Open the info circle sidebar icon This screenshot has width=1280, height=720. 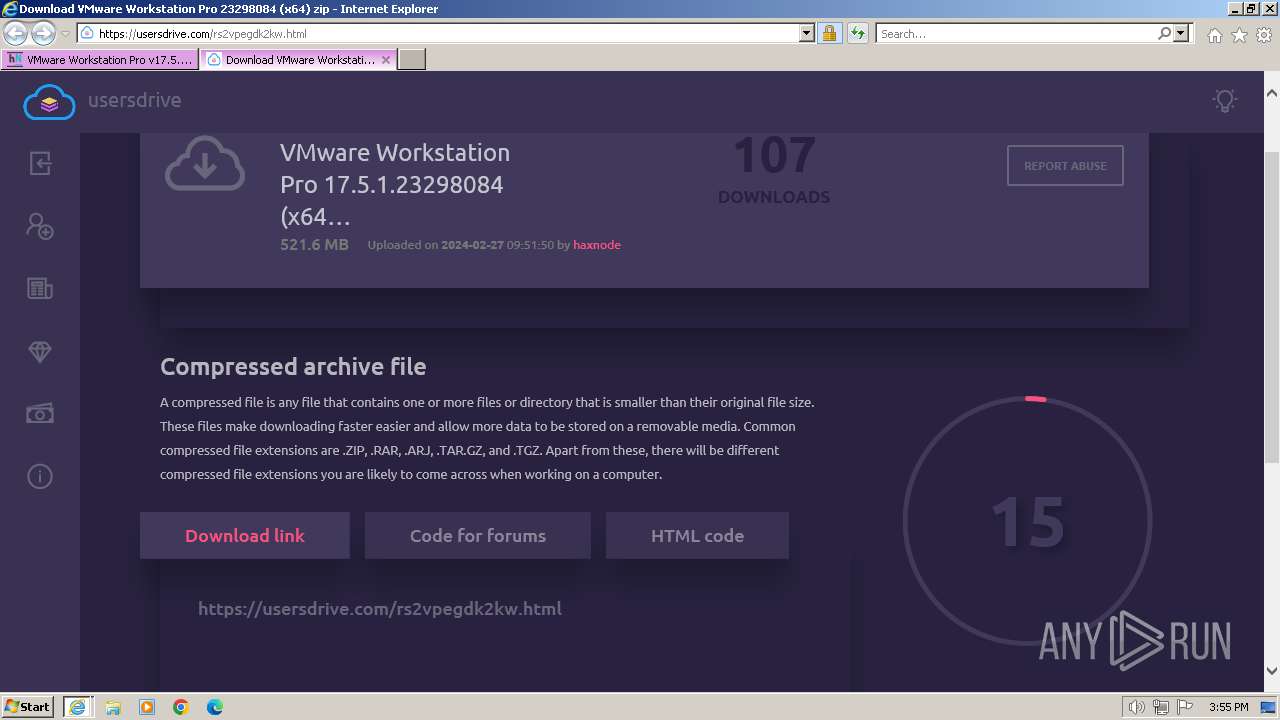click(x=40, y=476)
